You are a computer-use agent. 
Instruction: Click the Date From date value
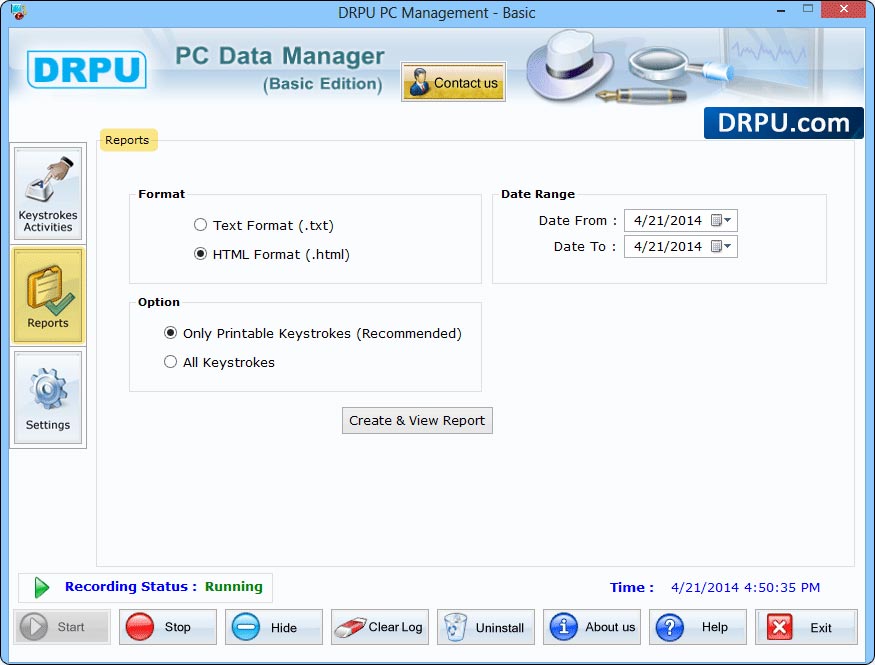(668, 220)
